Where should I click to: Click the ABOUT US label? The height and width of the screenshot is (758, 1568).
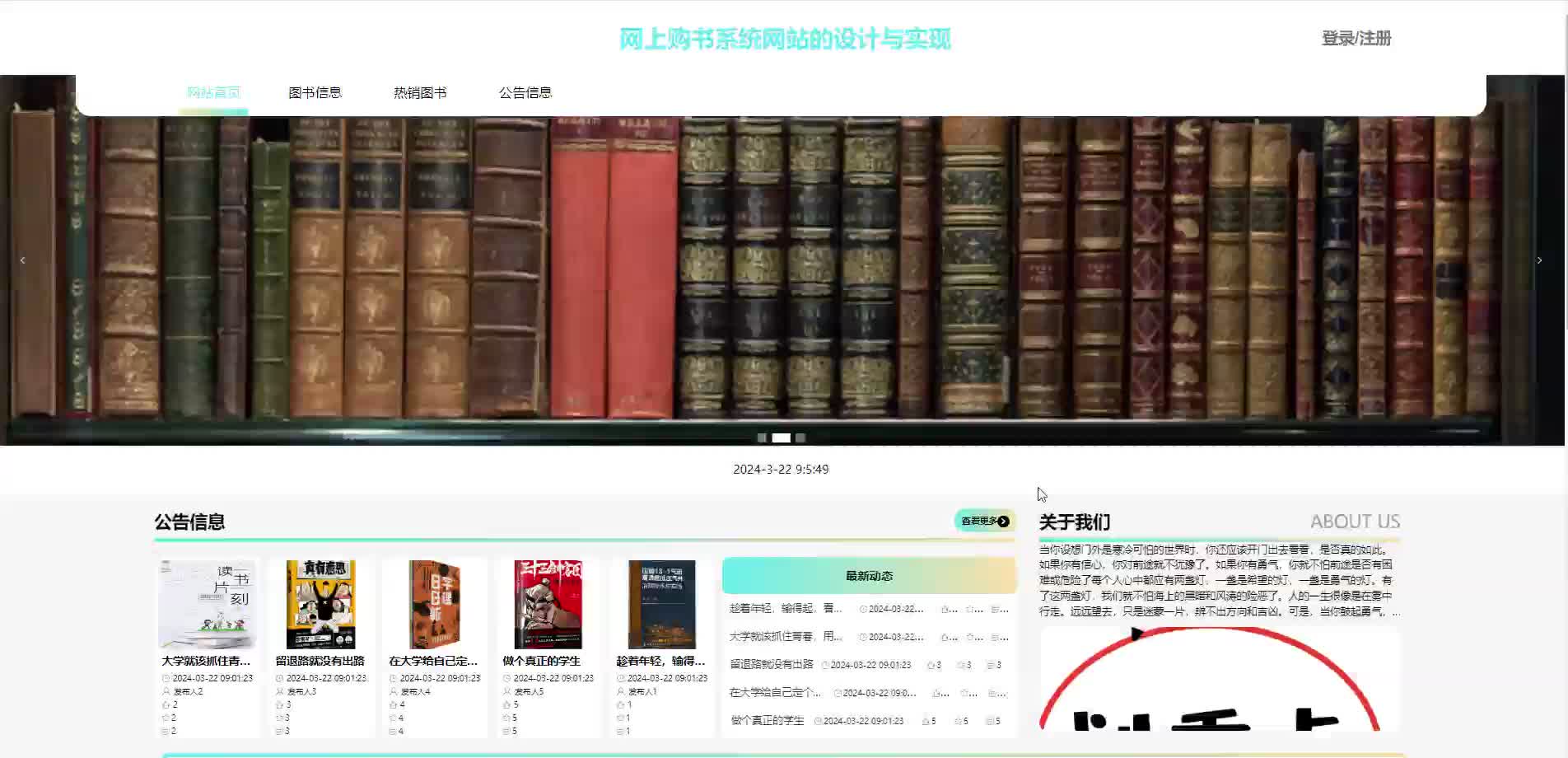pos(1356,522)
